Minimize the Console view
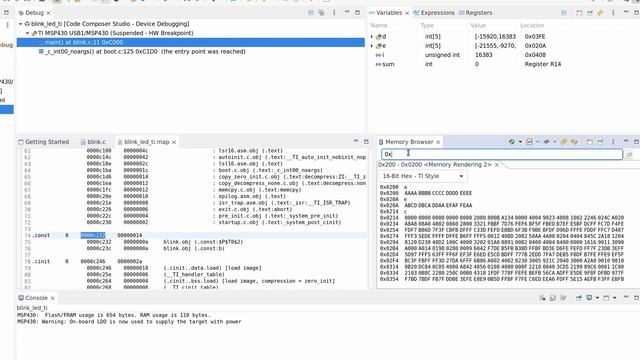Image resolution: width=640 pixels, height=360 pixels. (626, 298)
